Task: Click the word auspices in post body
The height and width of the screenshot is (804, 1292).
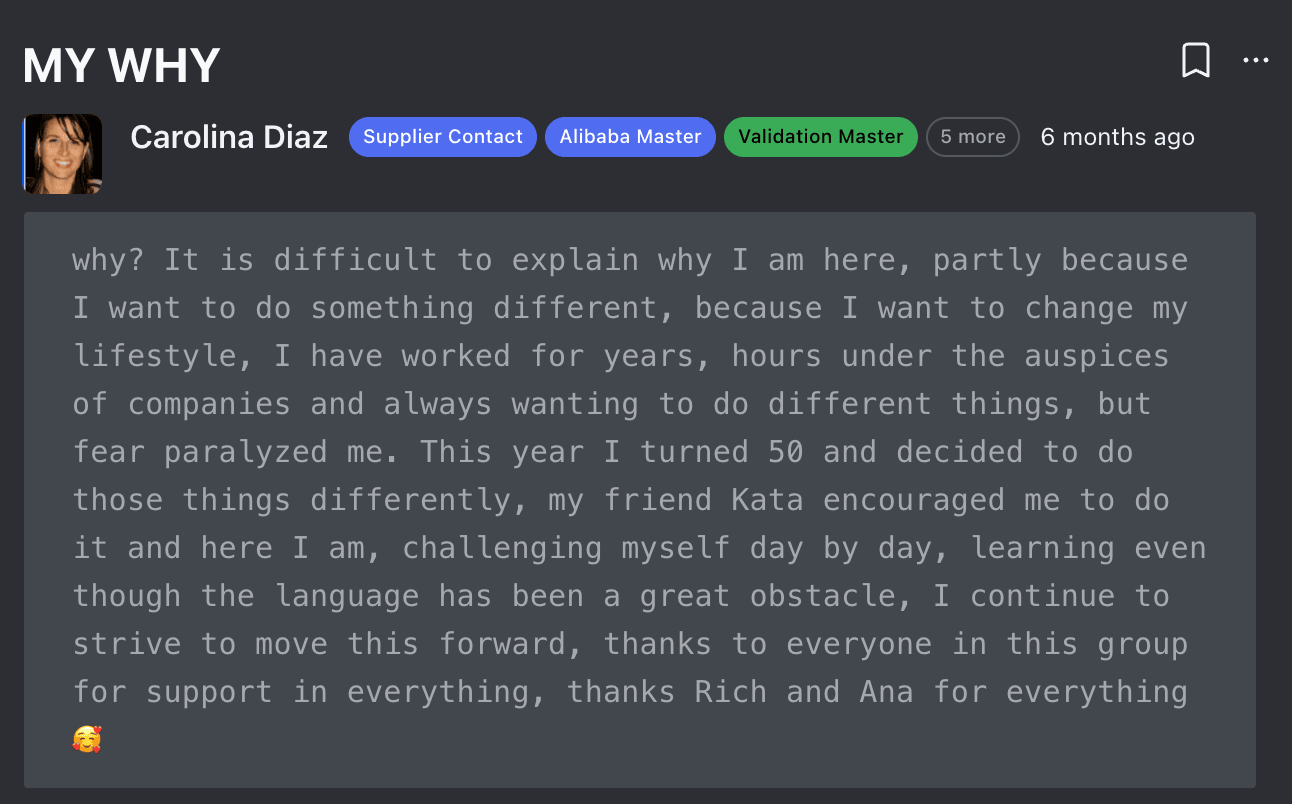Action: tap(1096, 356)
